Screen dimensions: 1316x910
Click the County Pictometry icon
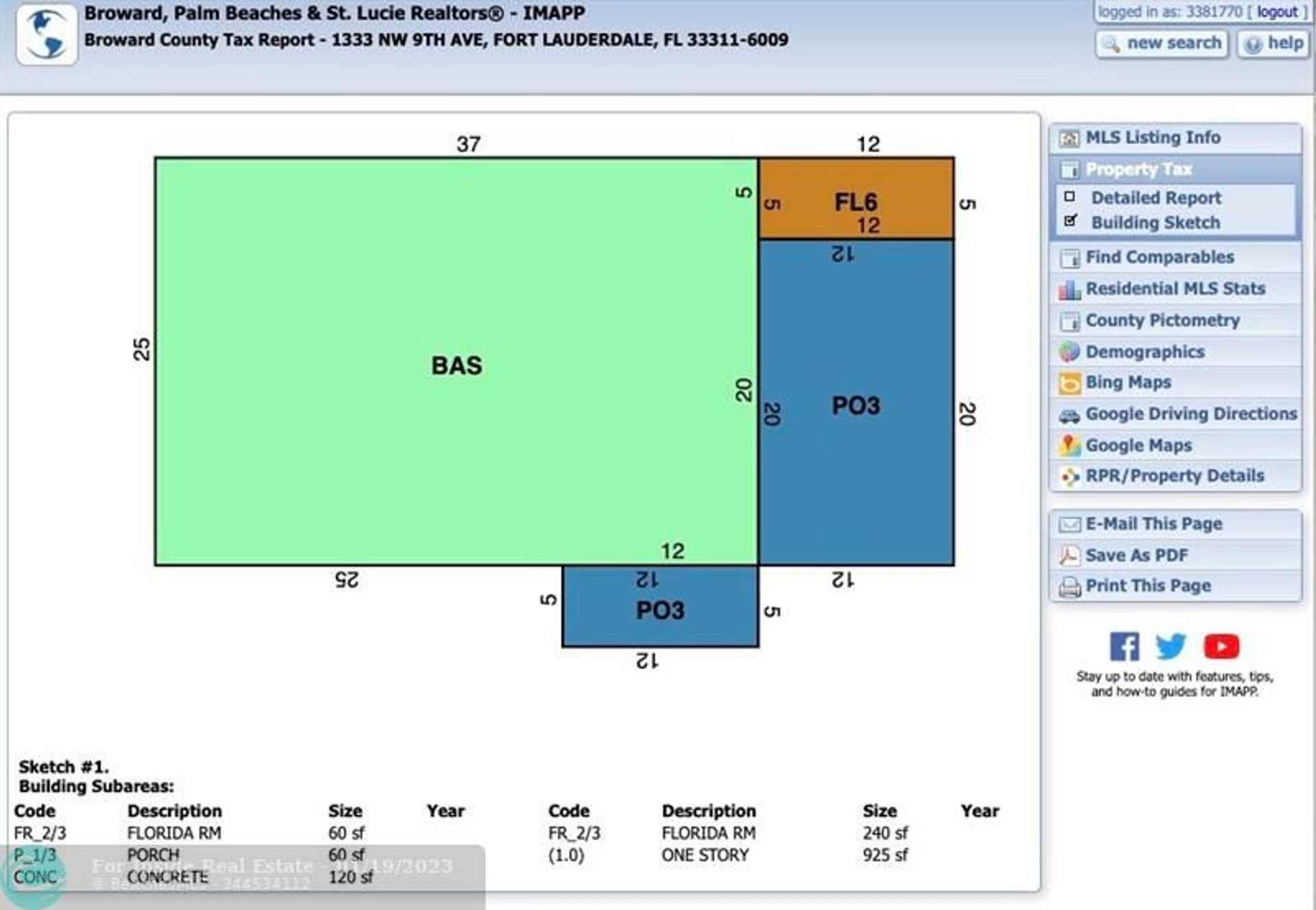(x=1069, y=321)
